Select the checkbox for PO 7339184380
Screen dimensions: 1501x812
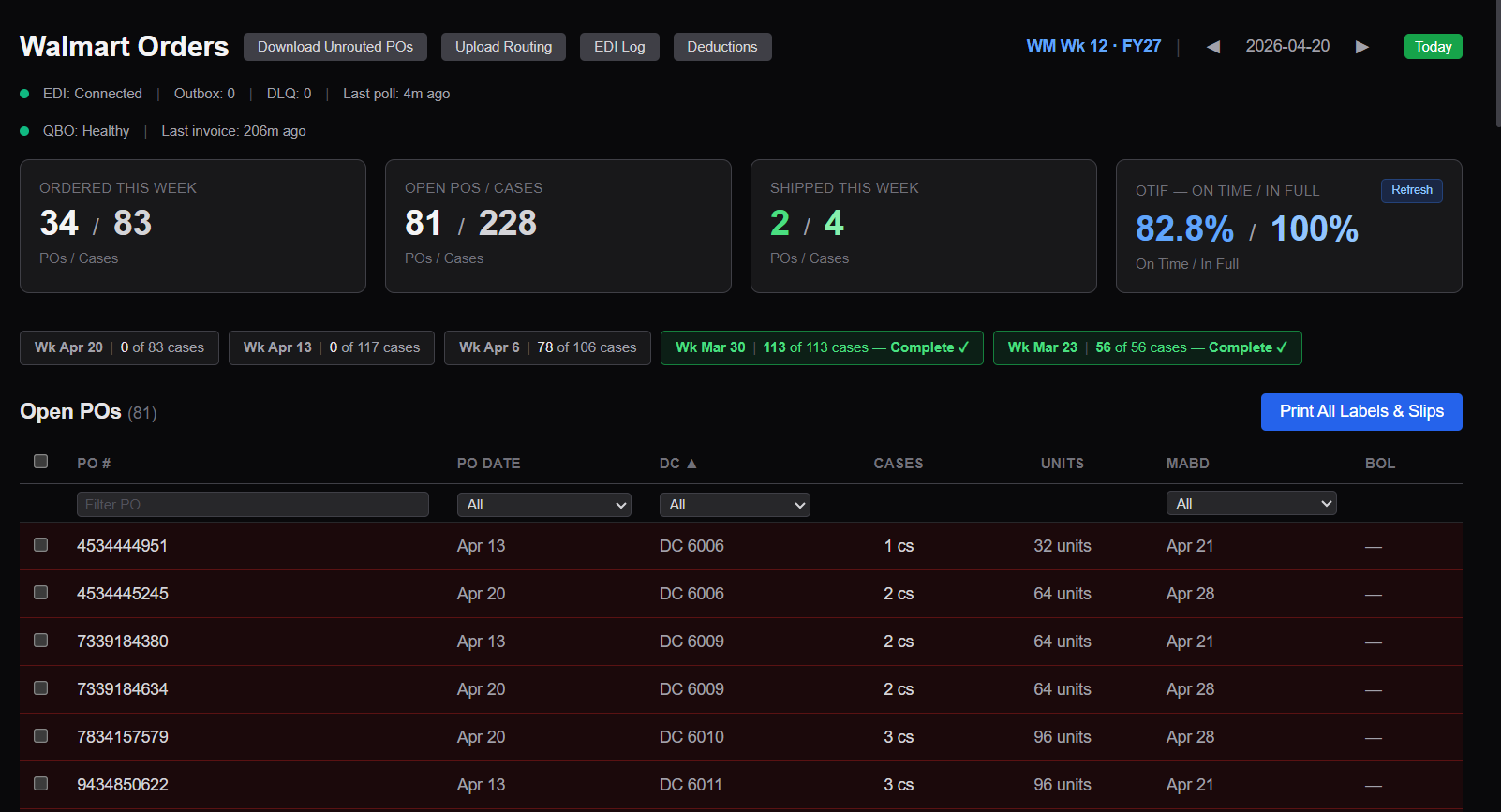point(41,641)
